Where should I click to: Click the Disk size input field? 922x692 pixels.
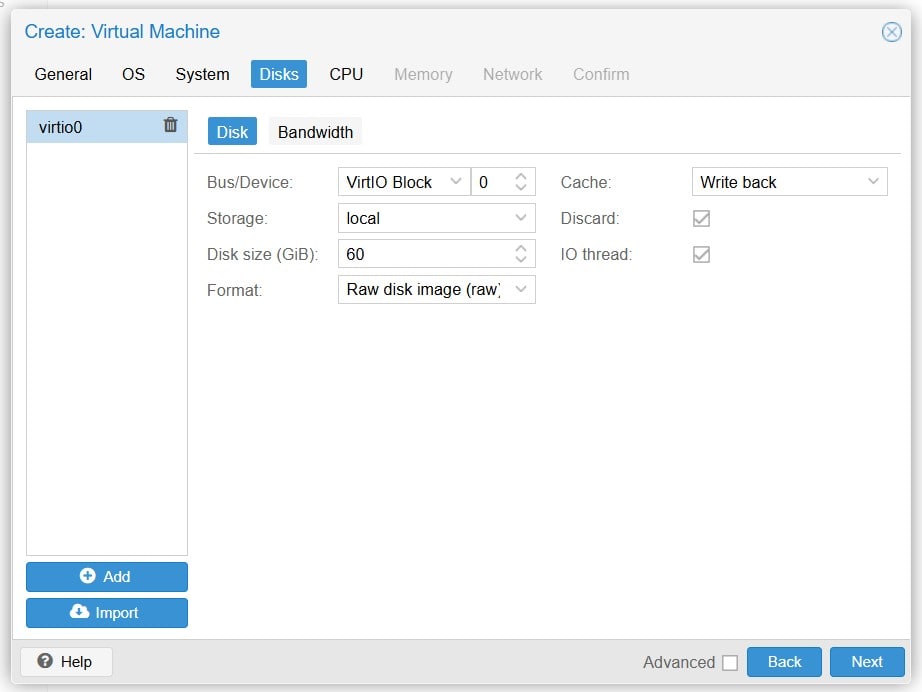(422, 254)
